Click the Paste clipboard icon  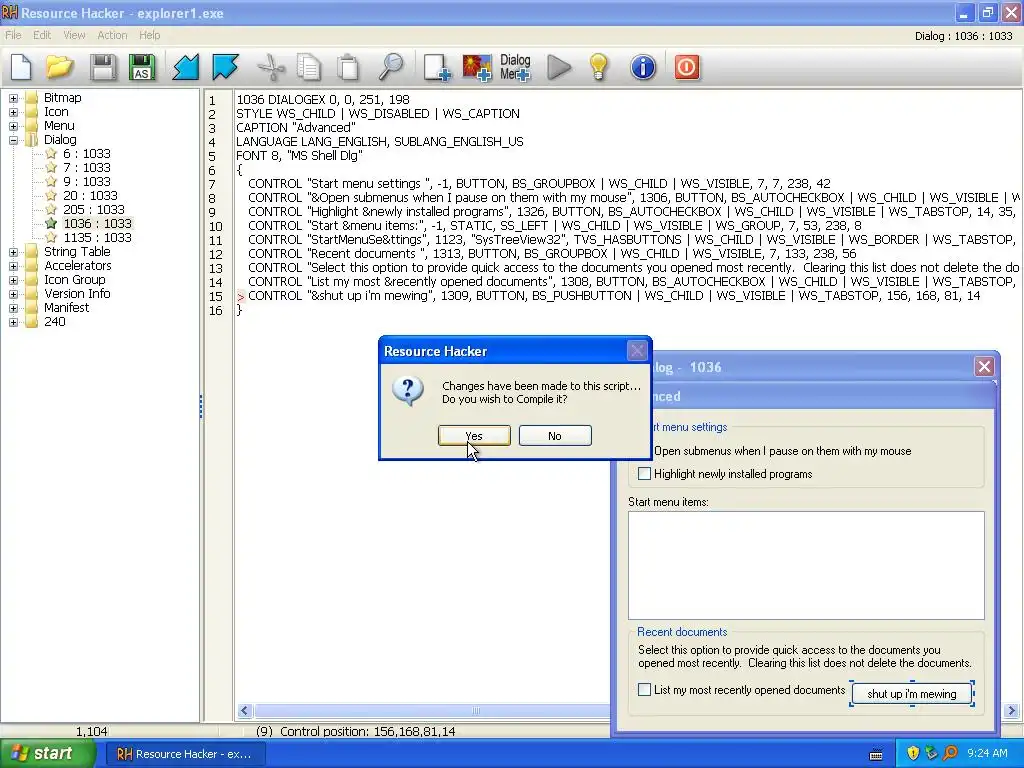(348, 67)
